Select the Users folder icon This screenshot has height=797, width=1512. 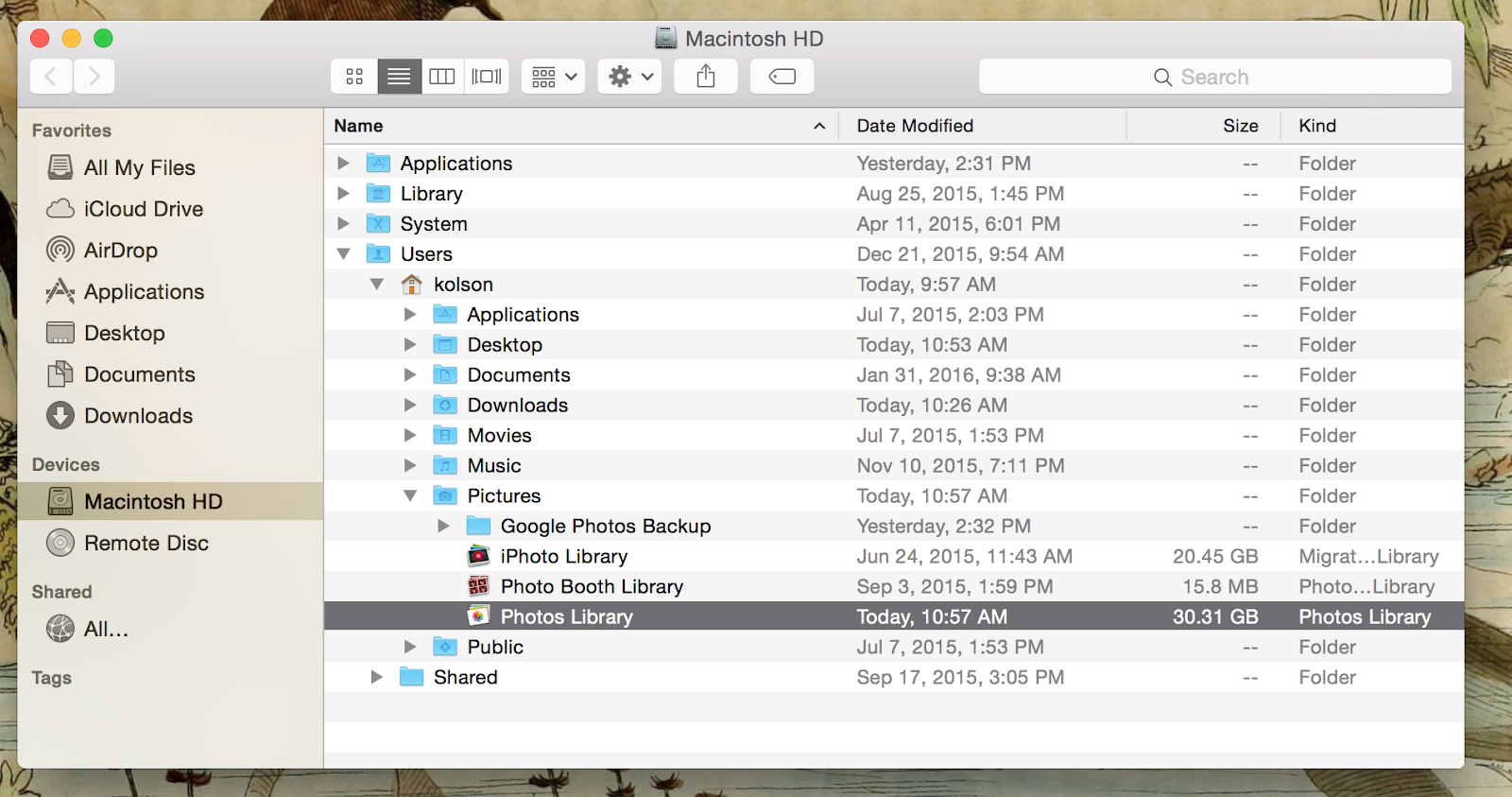click(378, 253)
